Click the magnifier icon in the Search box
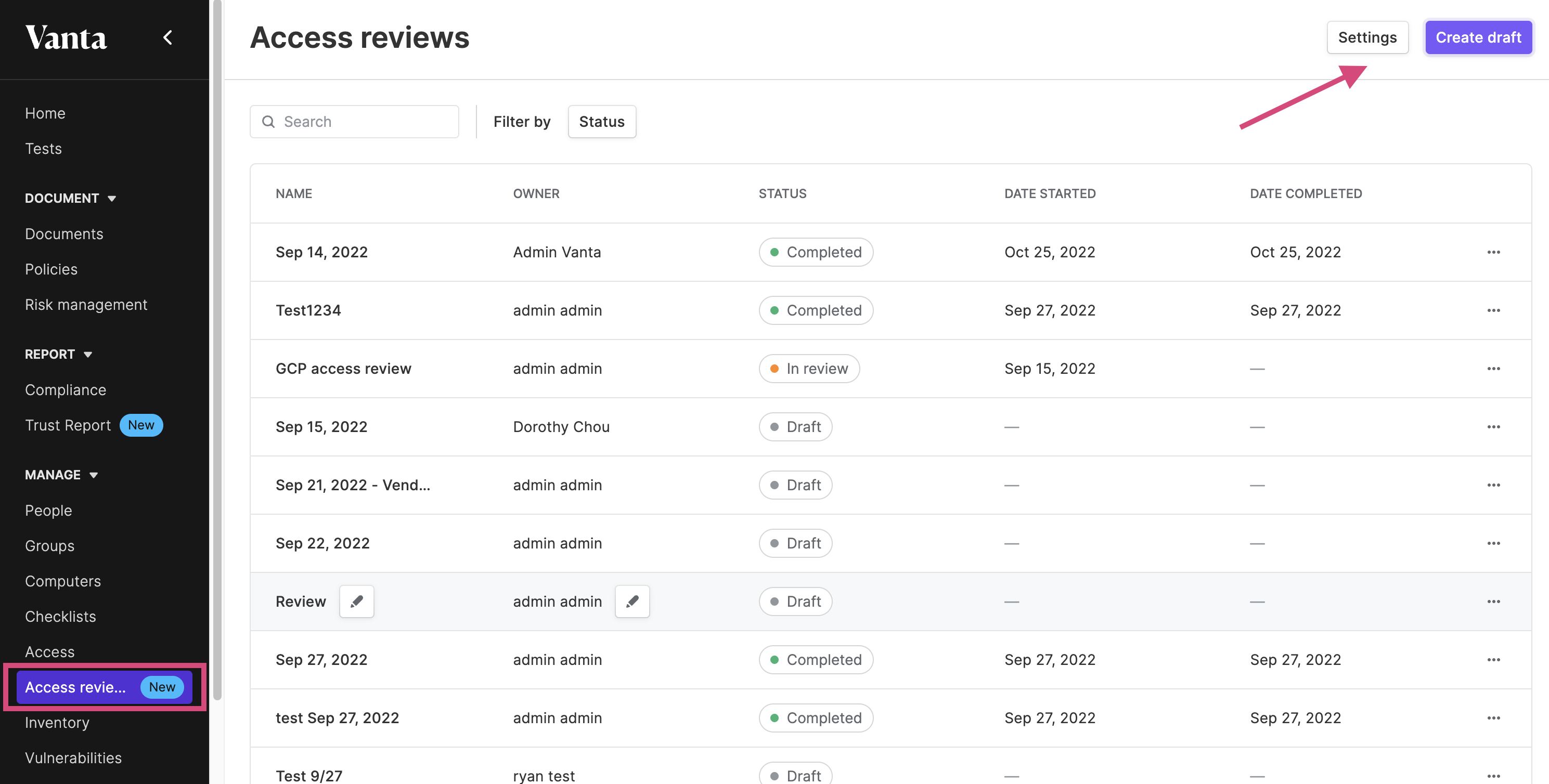 (268, 122)
